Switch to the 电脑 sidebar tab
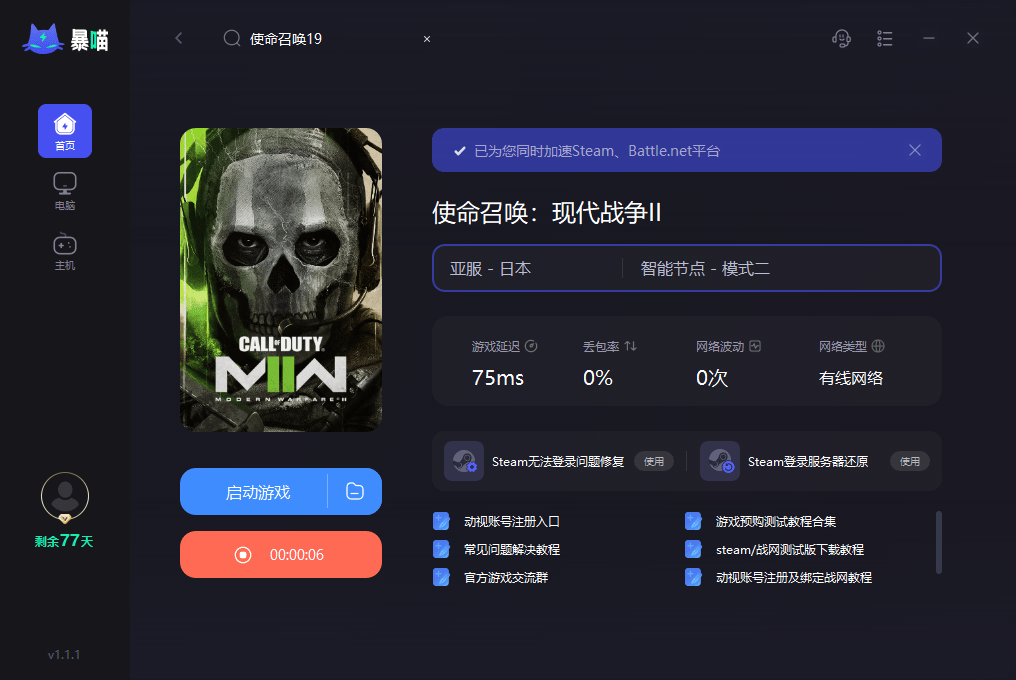Viewport: 1016px width, 680px height. 65,191
